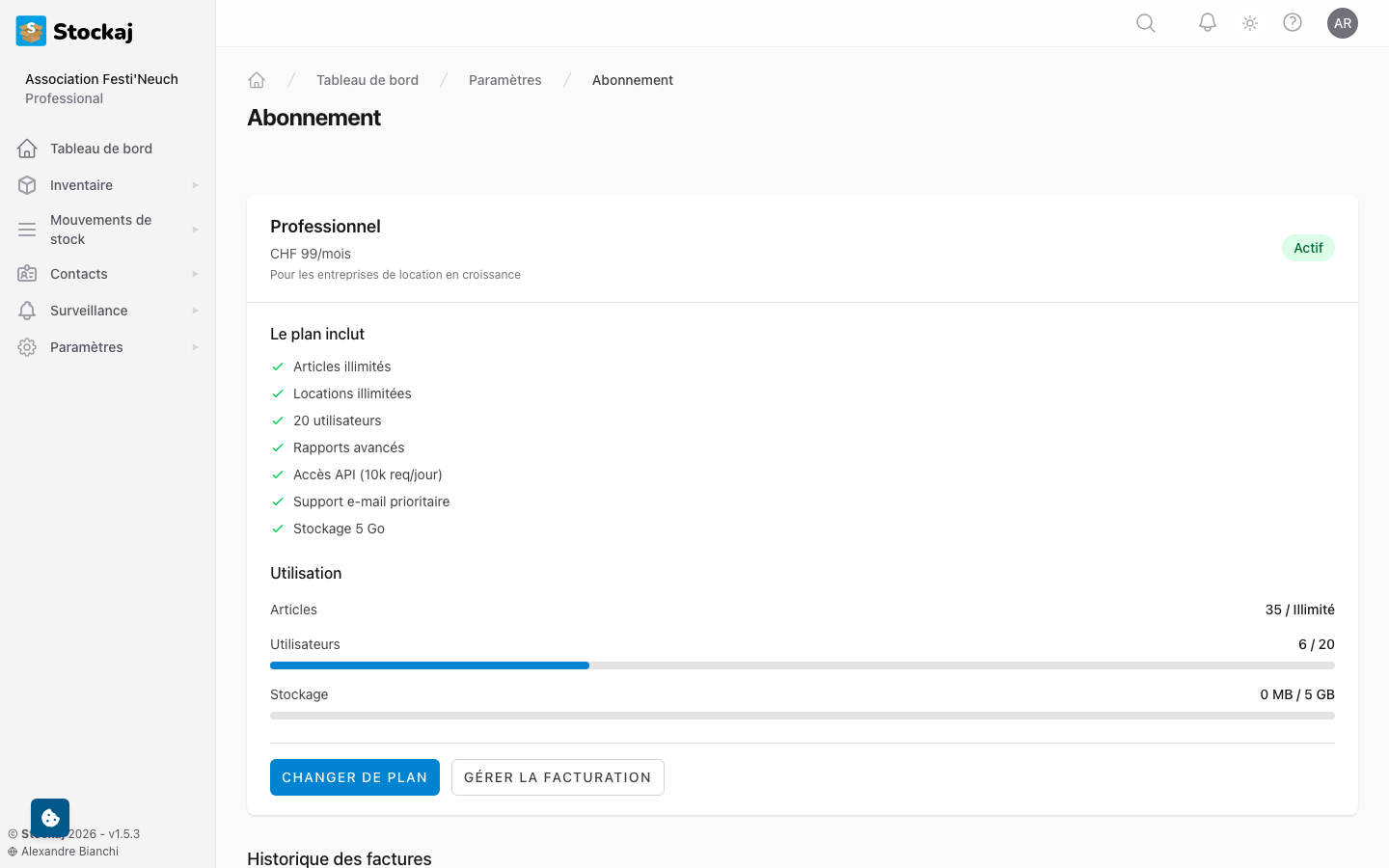Click the Mouvements de stock lines icon
This screenshot has width=1389, height=868.
pos(27,230)
